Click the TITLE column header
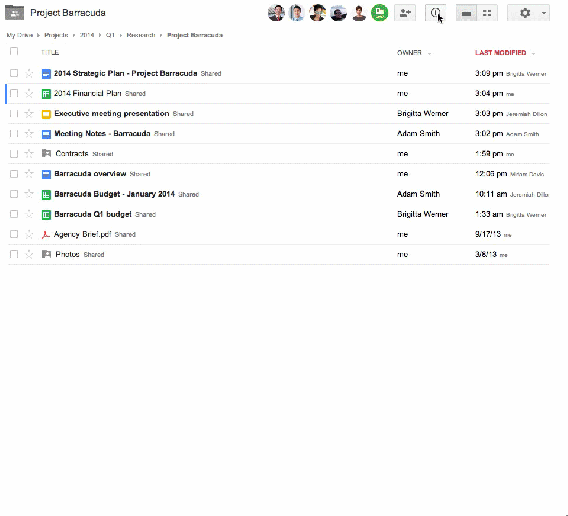Screen dimensions: 568x516 click(50, 53)
